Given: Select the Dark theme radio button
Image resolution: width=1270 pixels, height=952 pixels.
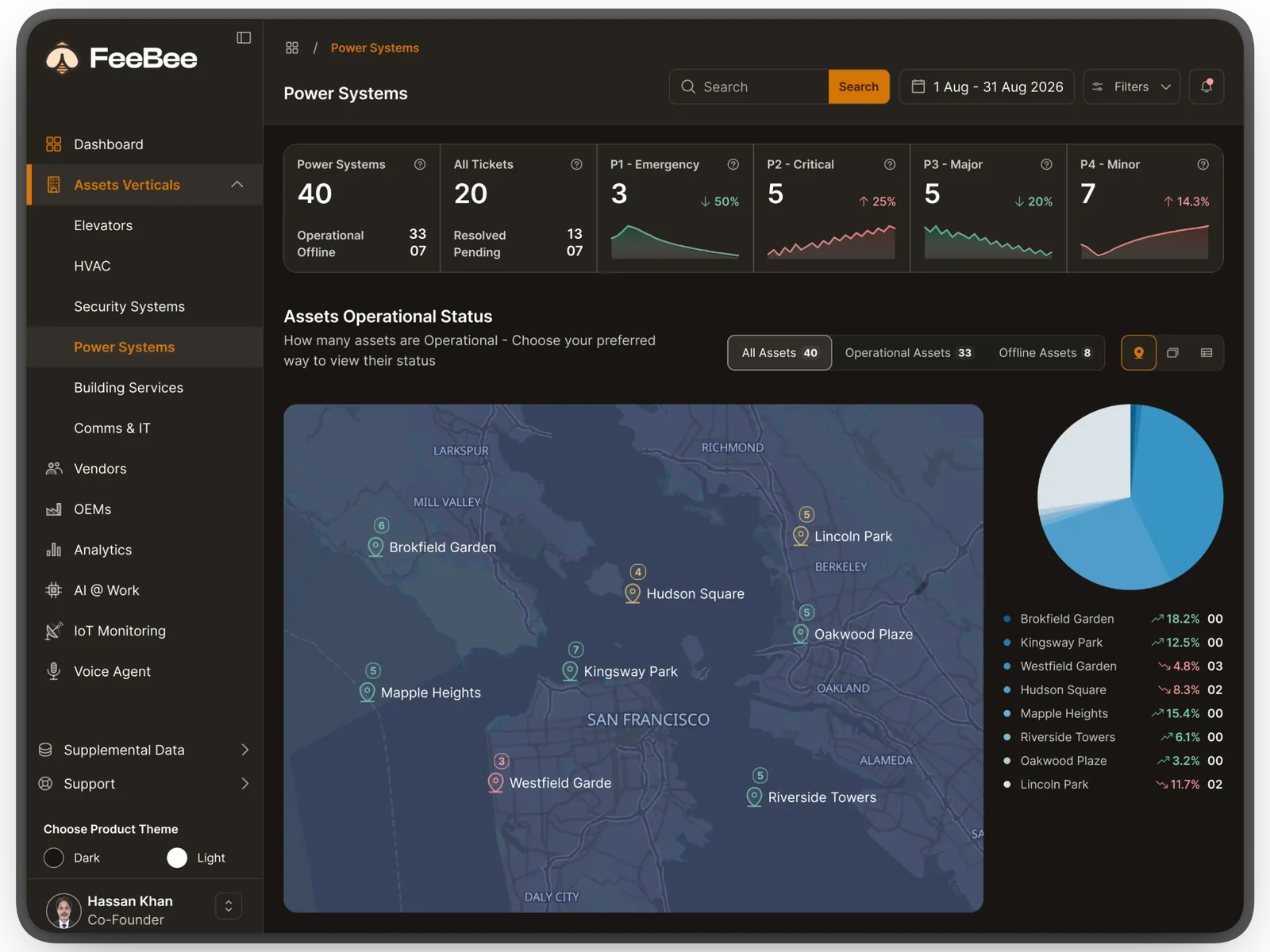Looking at the screenshot, I should click(54, 858).
